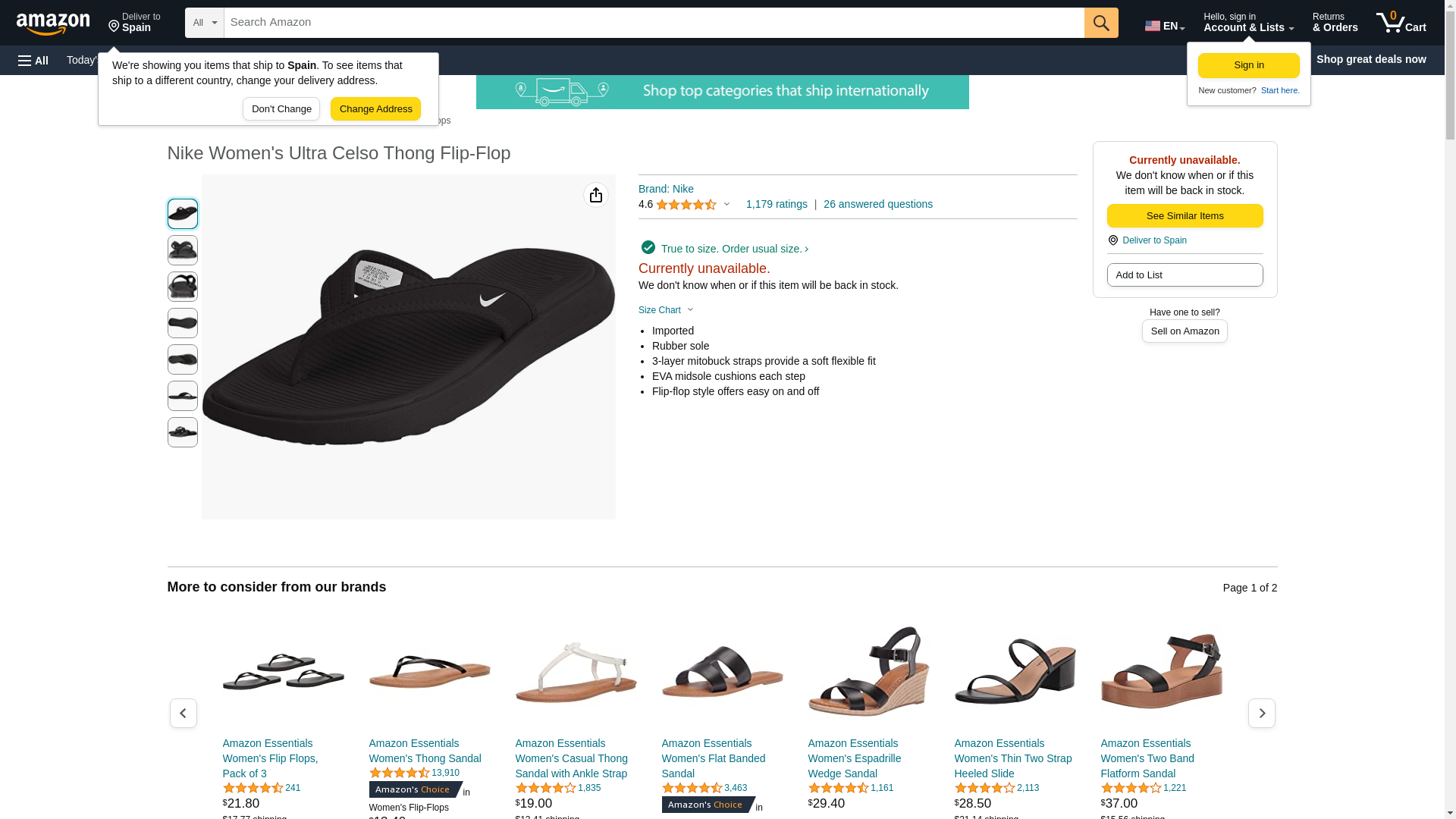
Task: Click the Amazon logo
Action: 53,24
